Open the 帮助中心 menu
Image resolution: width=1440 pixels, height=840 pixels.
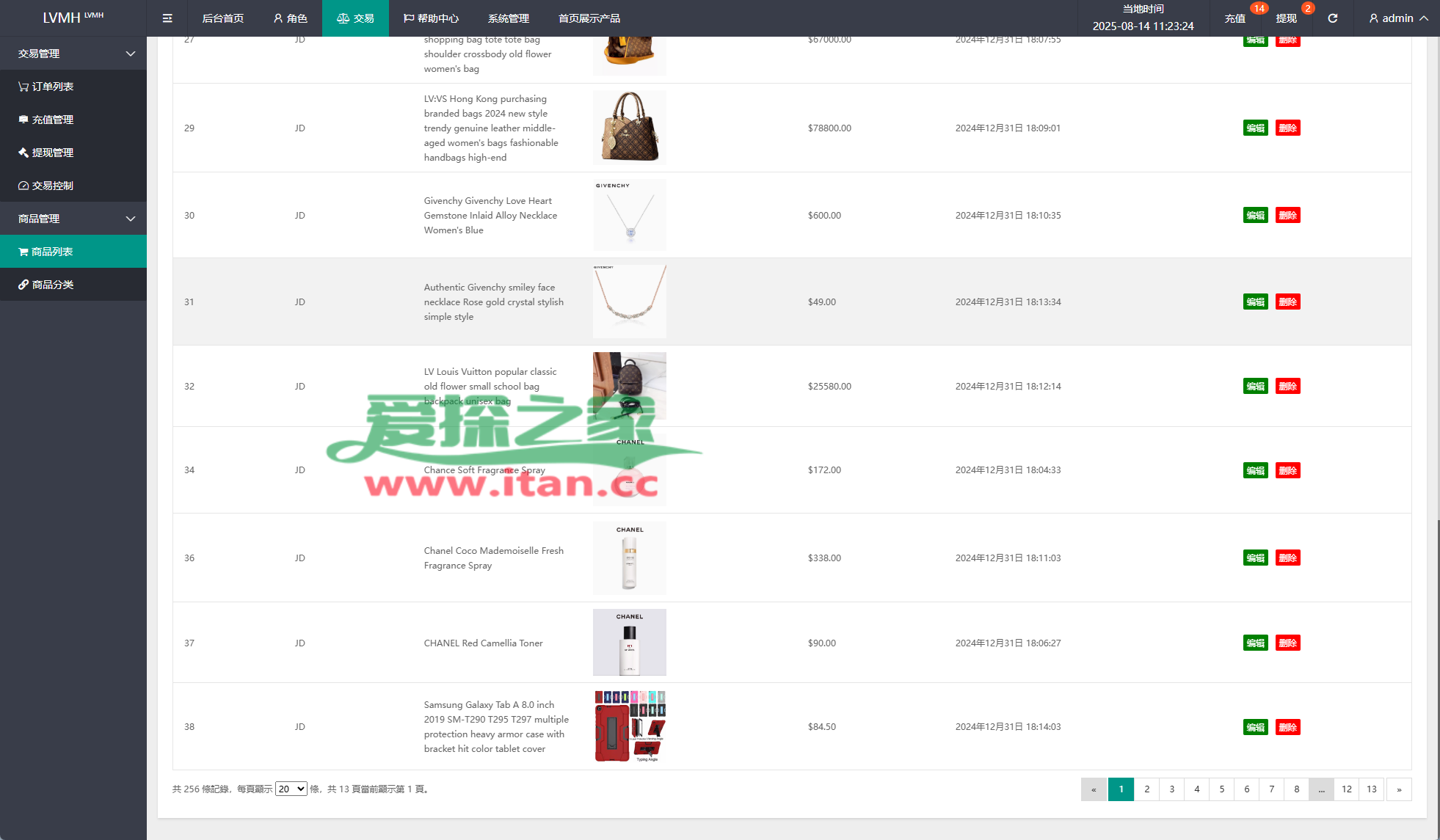point(431,18)
